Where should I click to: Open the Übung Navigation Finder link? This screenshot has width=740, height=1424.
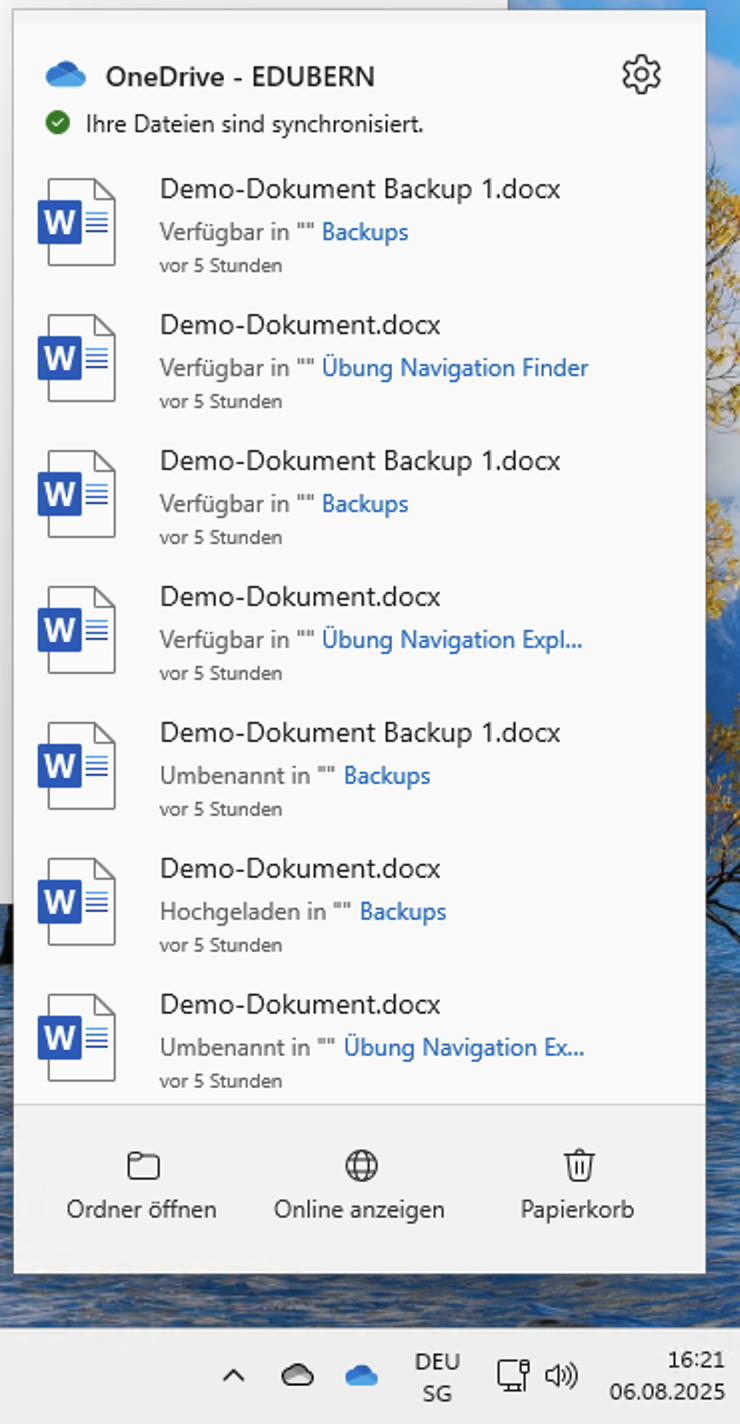(x=455, y=368)
